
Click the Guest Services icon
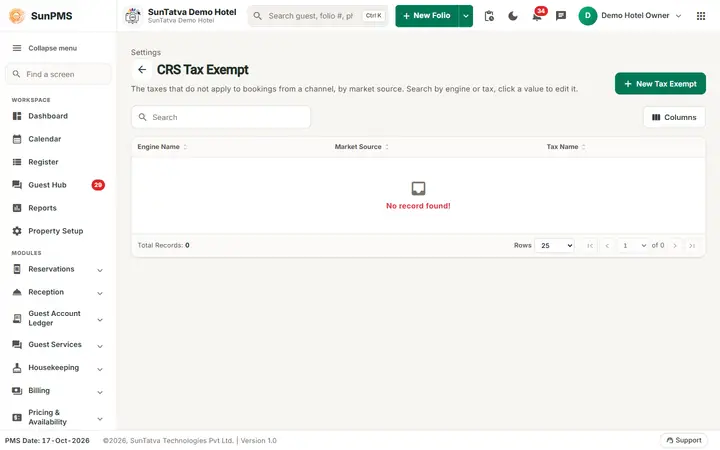(x=17, y=344)
